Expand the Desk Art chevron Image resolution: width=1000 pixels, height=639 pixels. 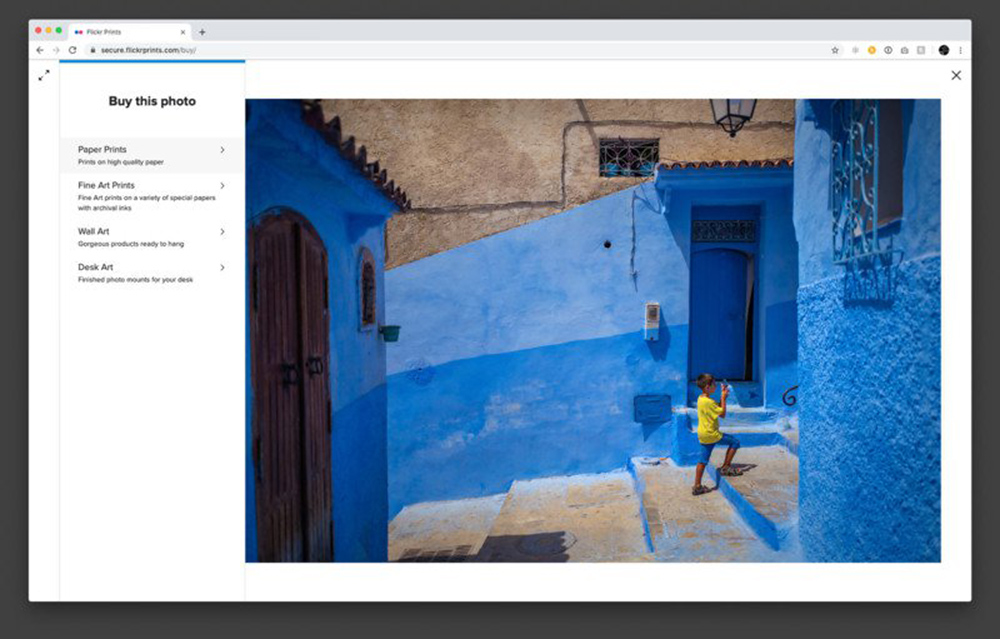222,268
